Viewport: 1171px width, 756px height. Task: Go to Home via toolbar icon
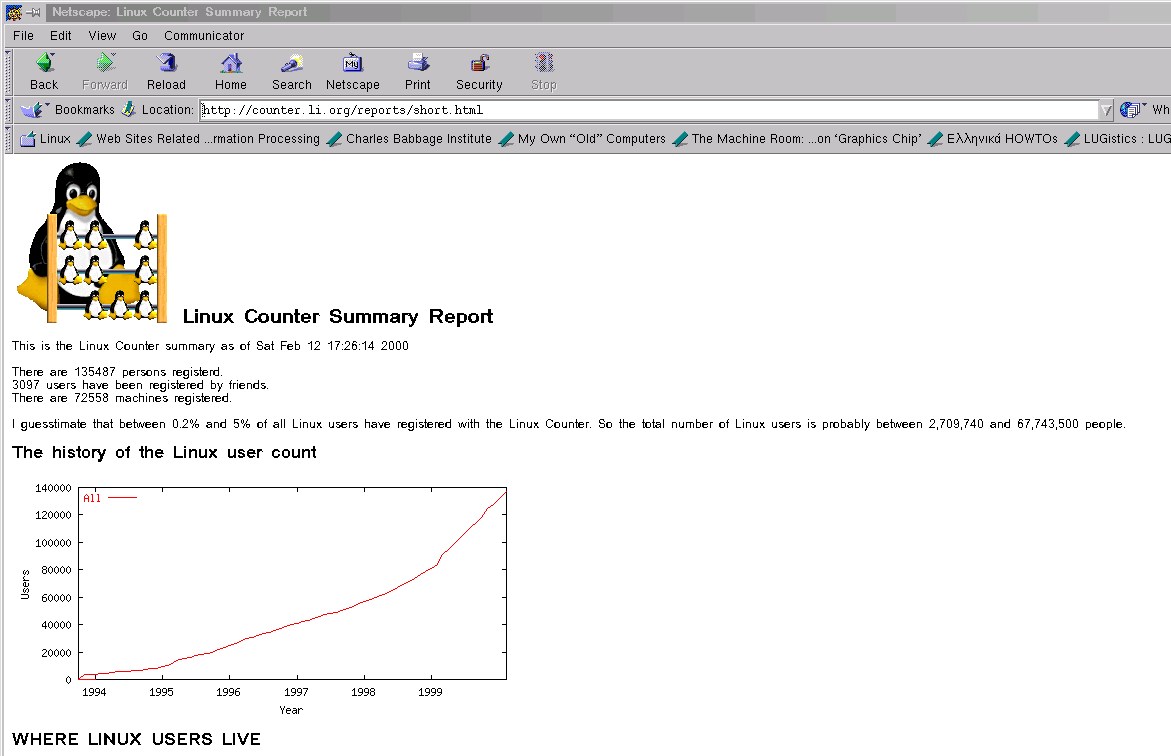(x=231, y=65)
